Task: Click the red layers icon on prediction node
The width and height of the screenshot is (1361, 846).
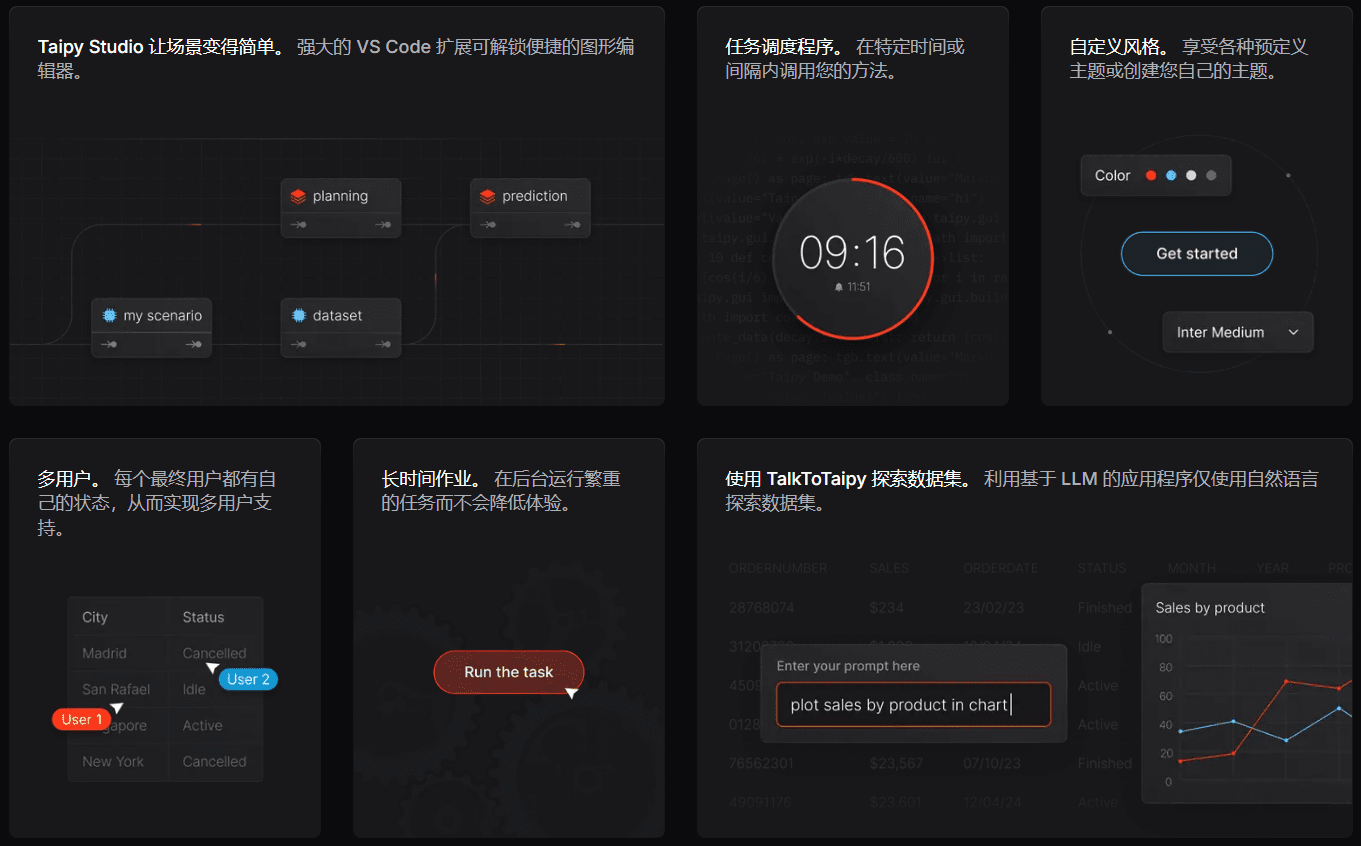Action: (487, 196)
